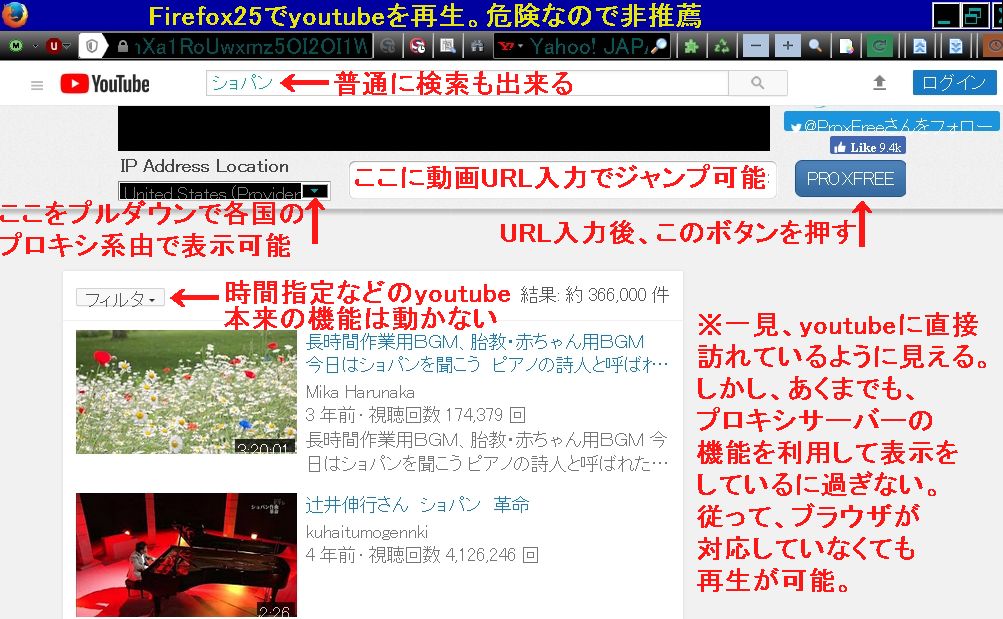1003x619 pixels.
Task: Click the magnifier in Yahoo search box
Action: pos(659,46)
